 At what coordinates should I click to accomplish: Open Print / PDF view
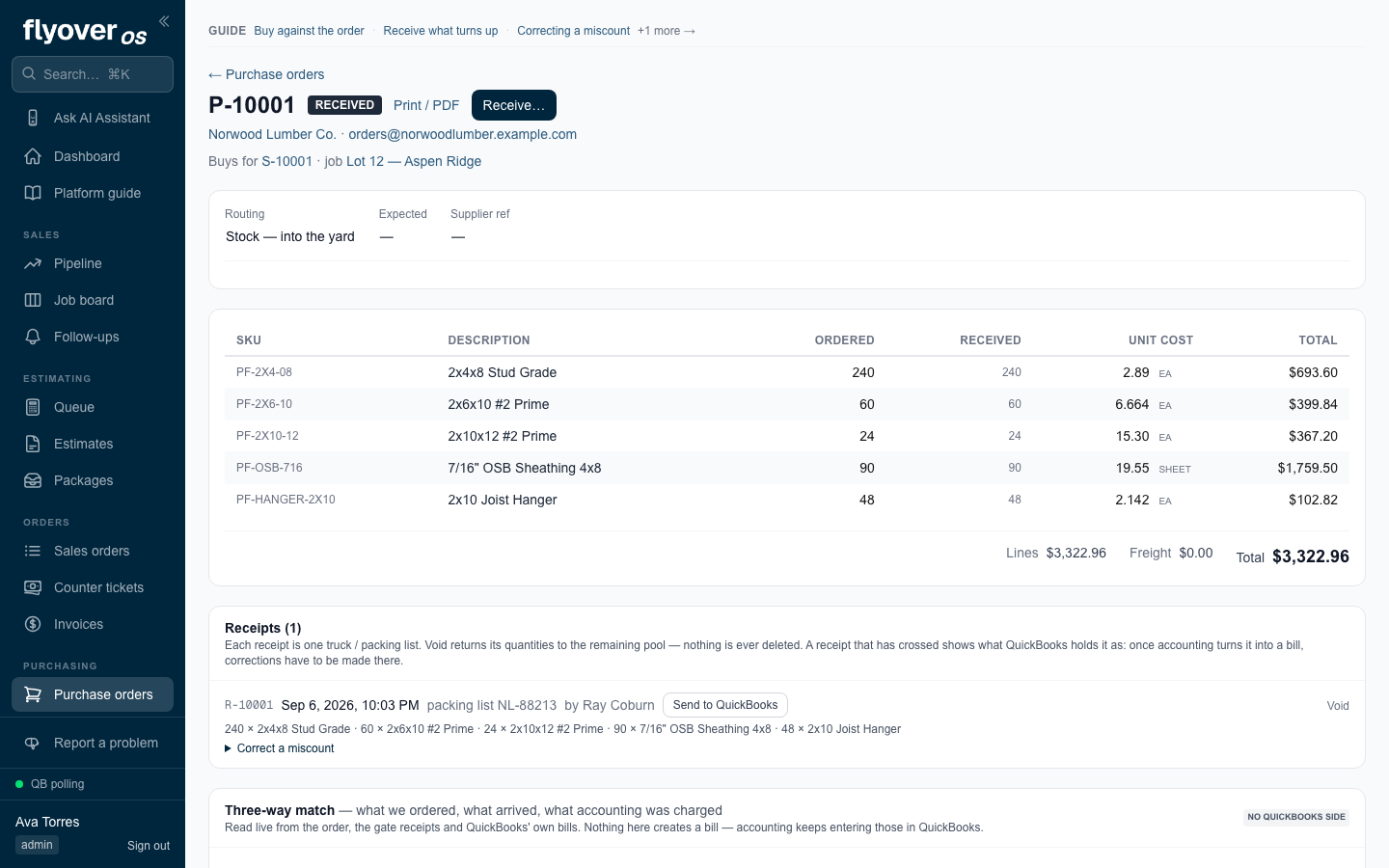point(426,105)
